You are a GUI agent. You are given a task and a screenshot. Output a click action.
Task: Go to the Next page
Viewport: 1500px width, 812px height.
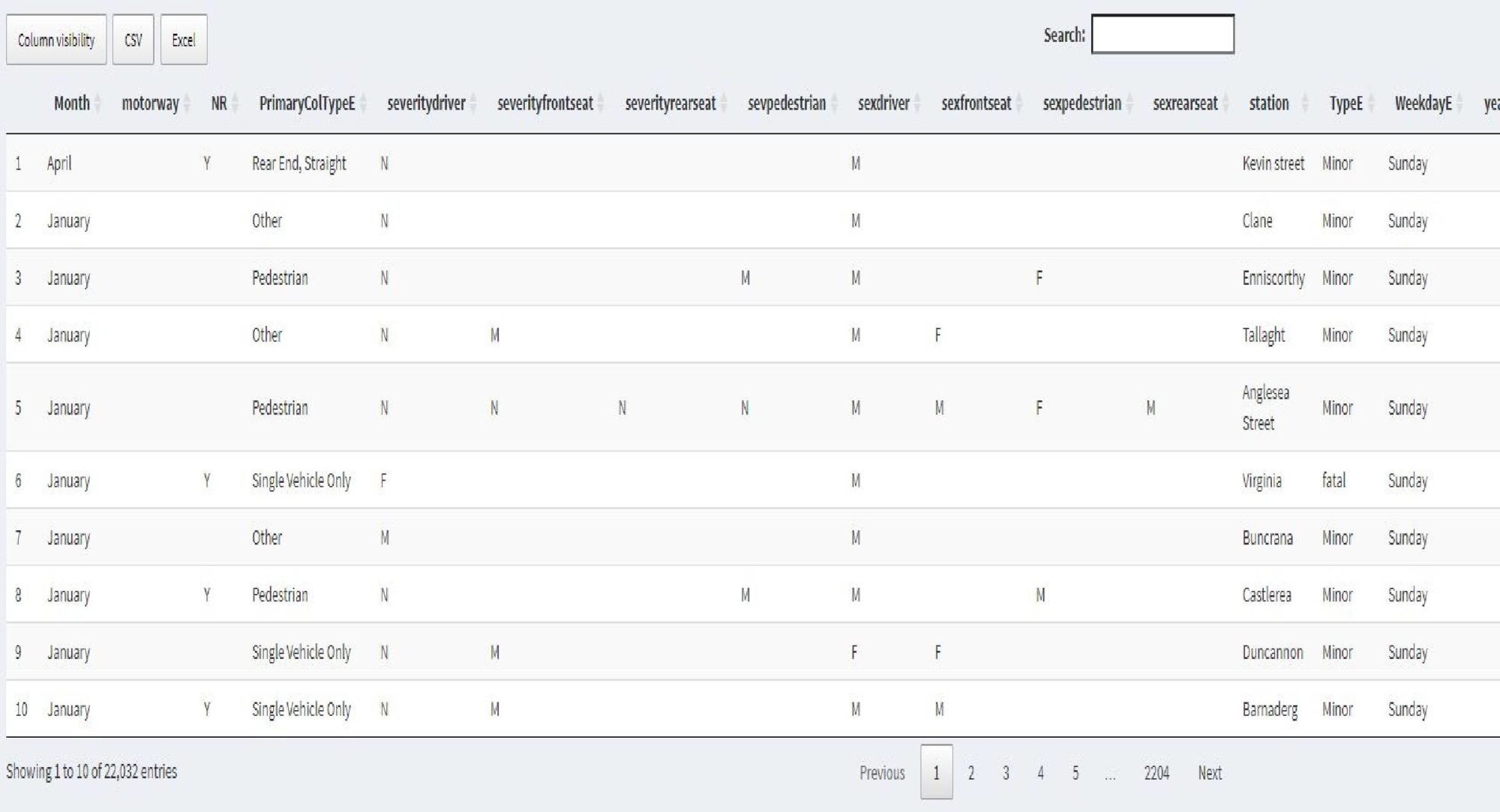pos(1209,772)
